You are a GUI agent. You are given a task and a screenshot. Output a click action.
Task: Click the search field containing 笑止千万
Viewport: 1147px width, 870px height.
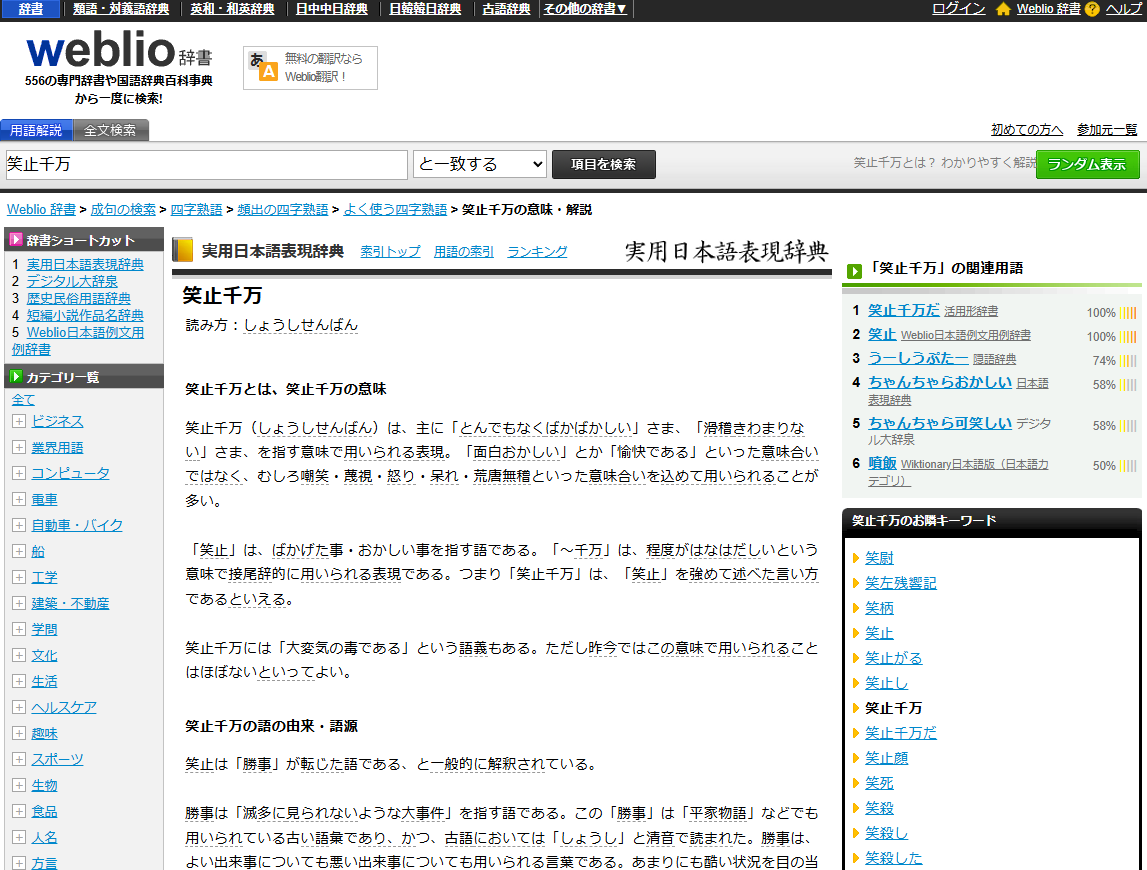point(206,165)
